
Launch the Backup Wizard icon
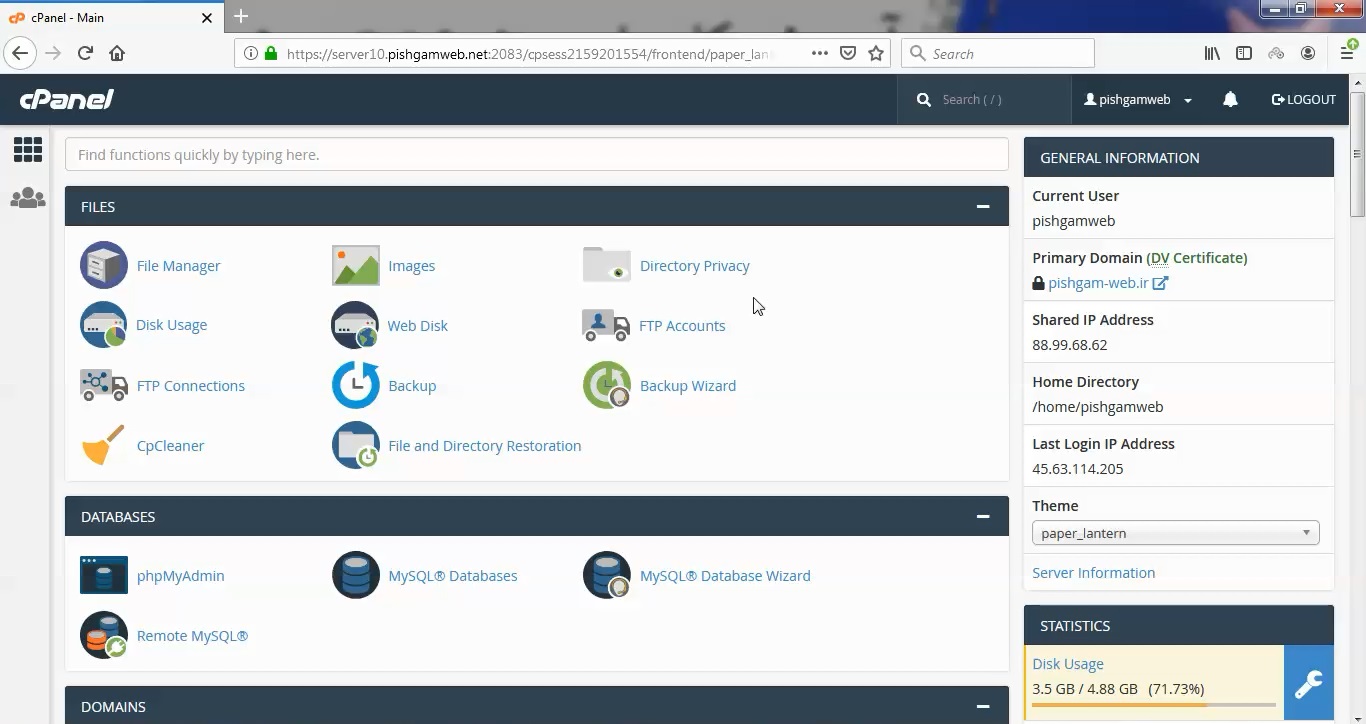[x=607, y=385]
